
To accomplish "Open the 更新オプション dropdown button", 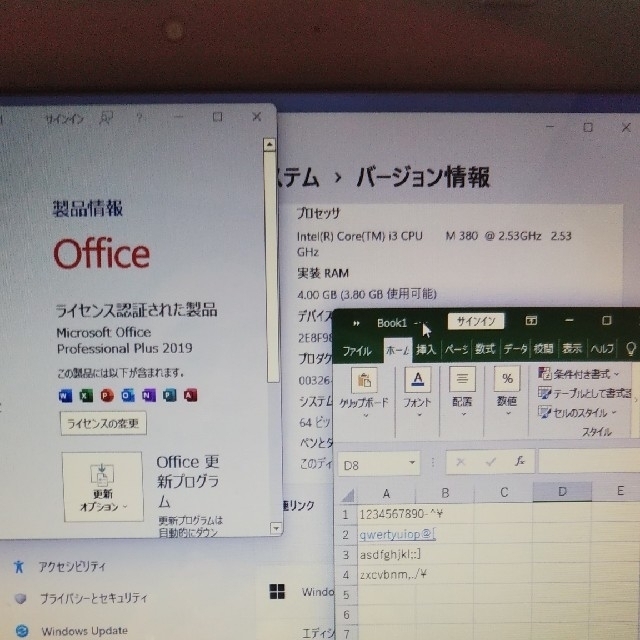I will pos(103,487).
